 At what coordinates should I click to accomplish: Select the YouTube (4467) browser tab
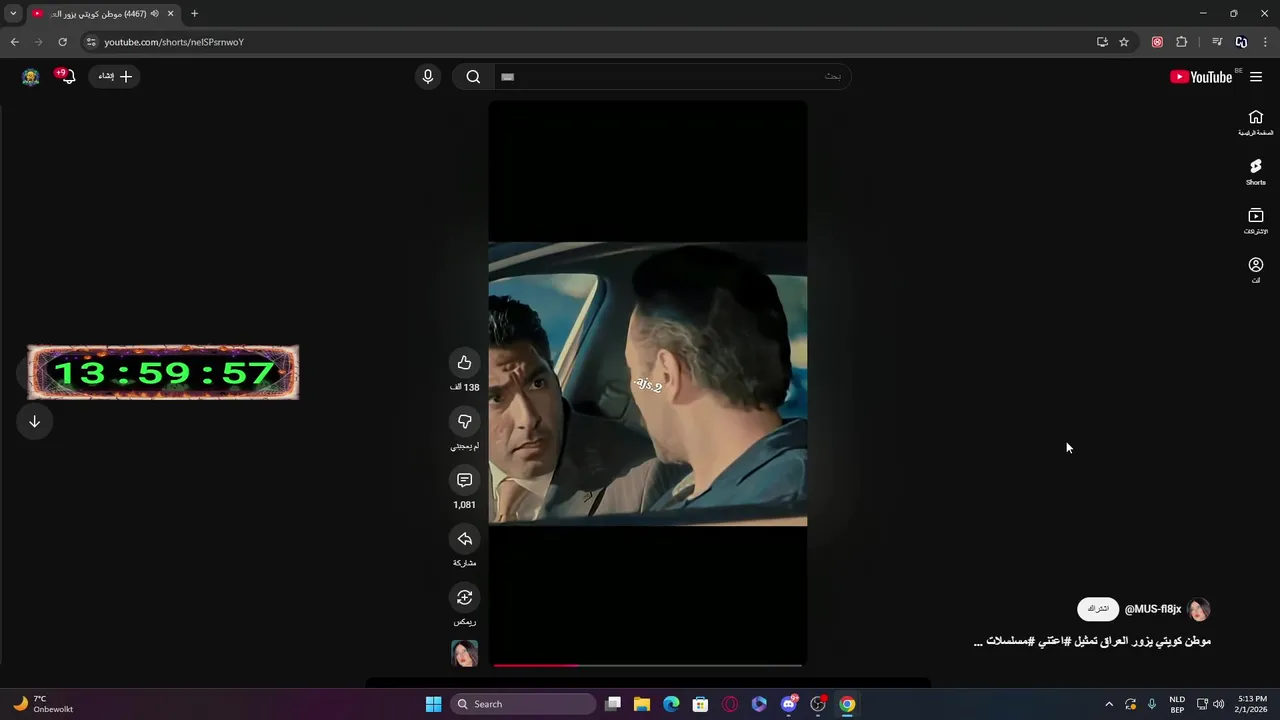103,14
